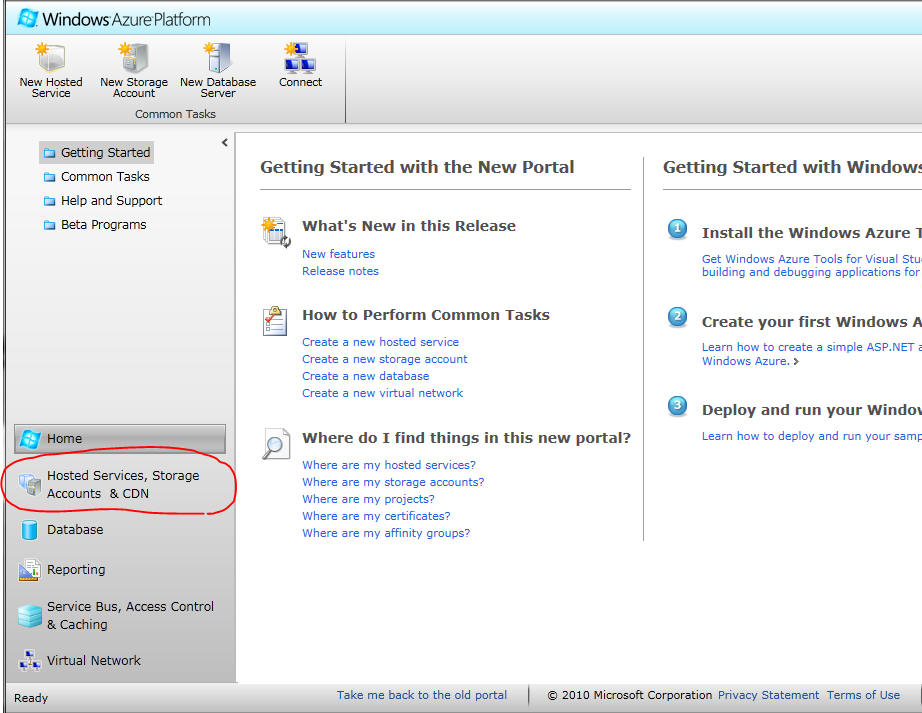Screen dimensions: 922x713
Task: Click the Database cylinder icon
Action: click(x=29, y=530)
